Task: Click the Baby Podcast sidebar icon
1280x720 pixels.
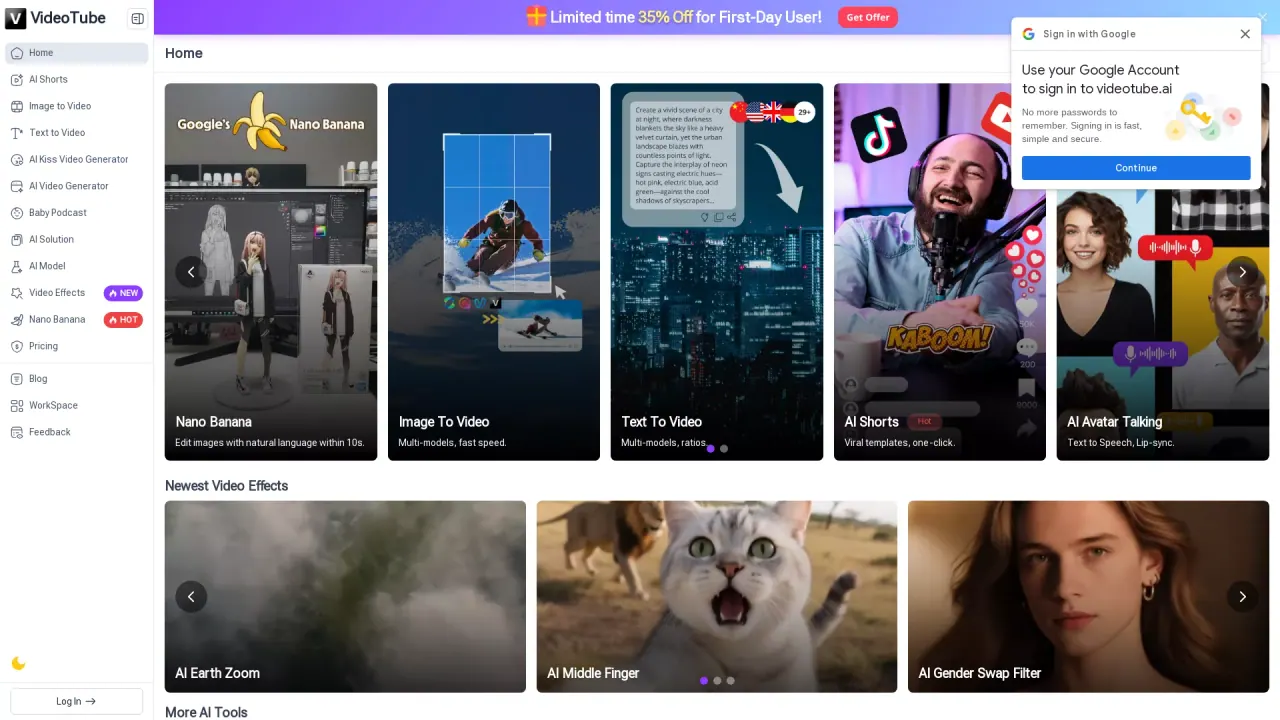Action: tap(17, 213)
